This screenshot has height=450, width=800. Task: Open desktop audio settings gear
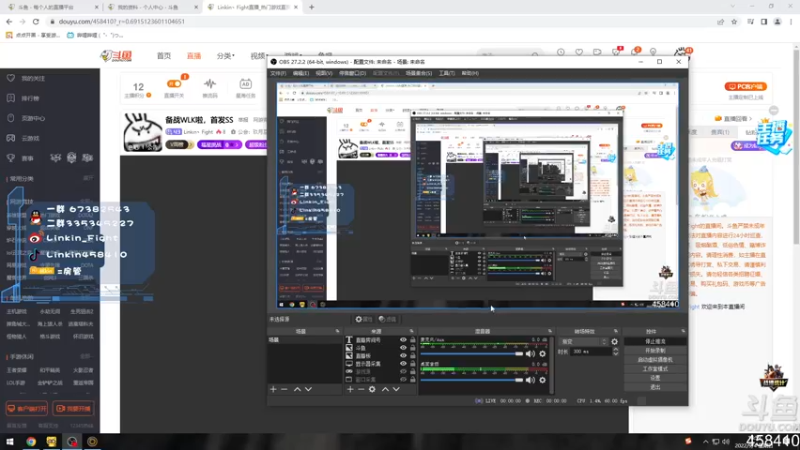click(x=542, y=380)
